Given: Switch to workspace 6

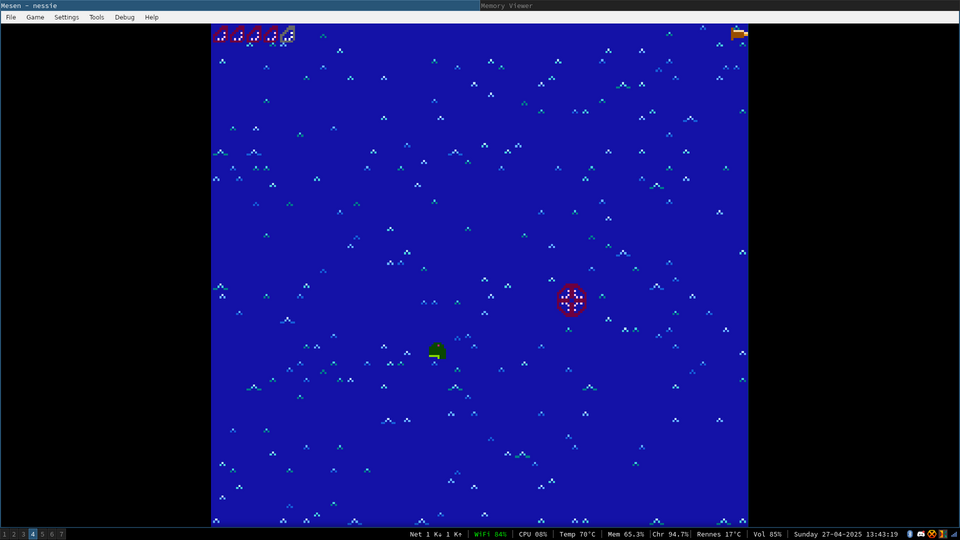Looking at the screenshot, I should pyautogui.click(x=52, y=534).
